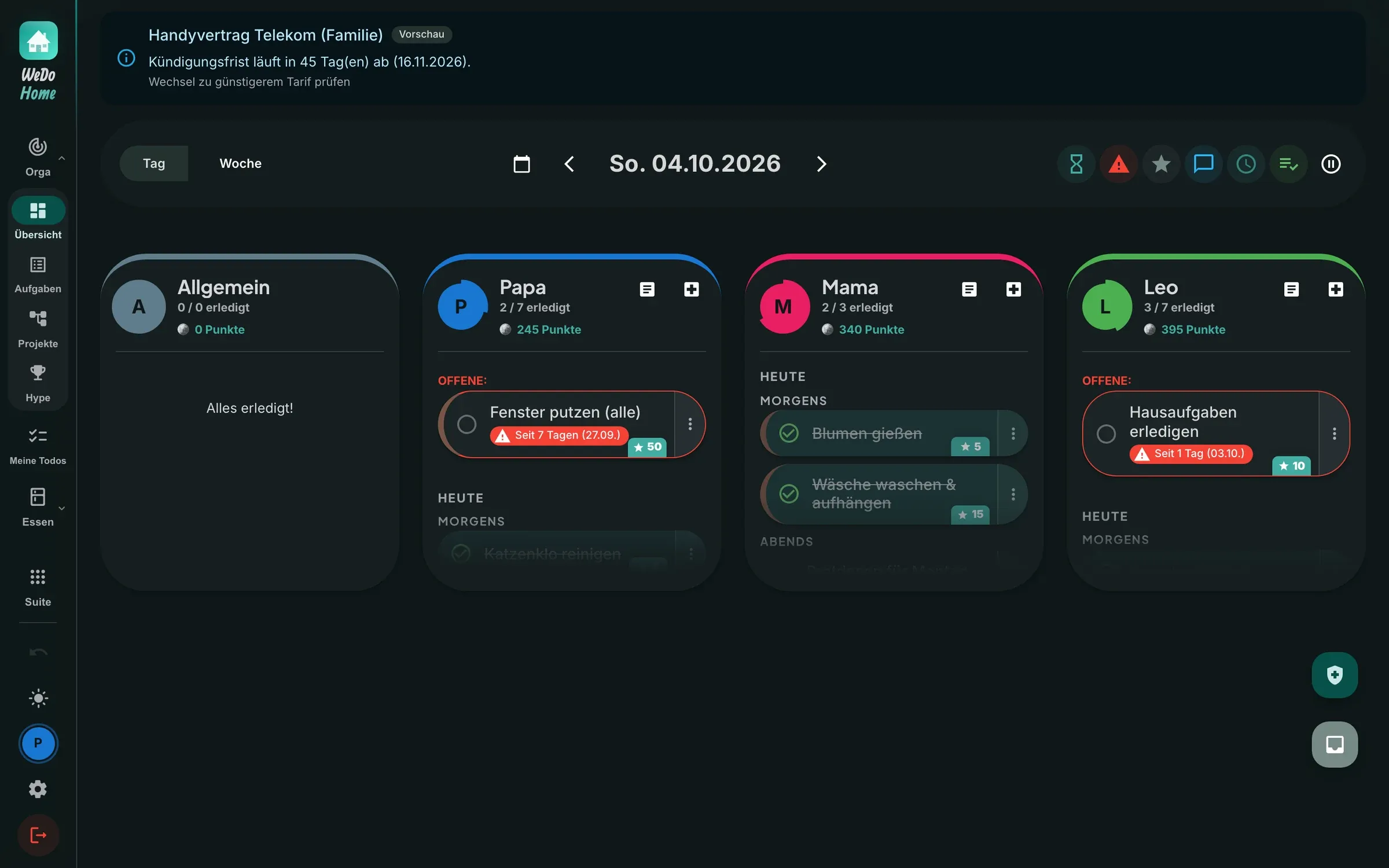Open the WeDo Home logo
The width and height of the screenshot is (1389, 868).
click(x=38, y=61)
